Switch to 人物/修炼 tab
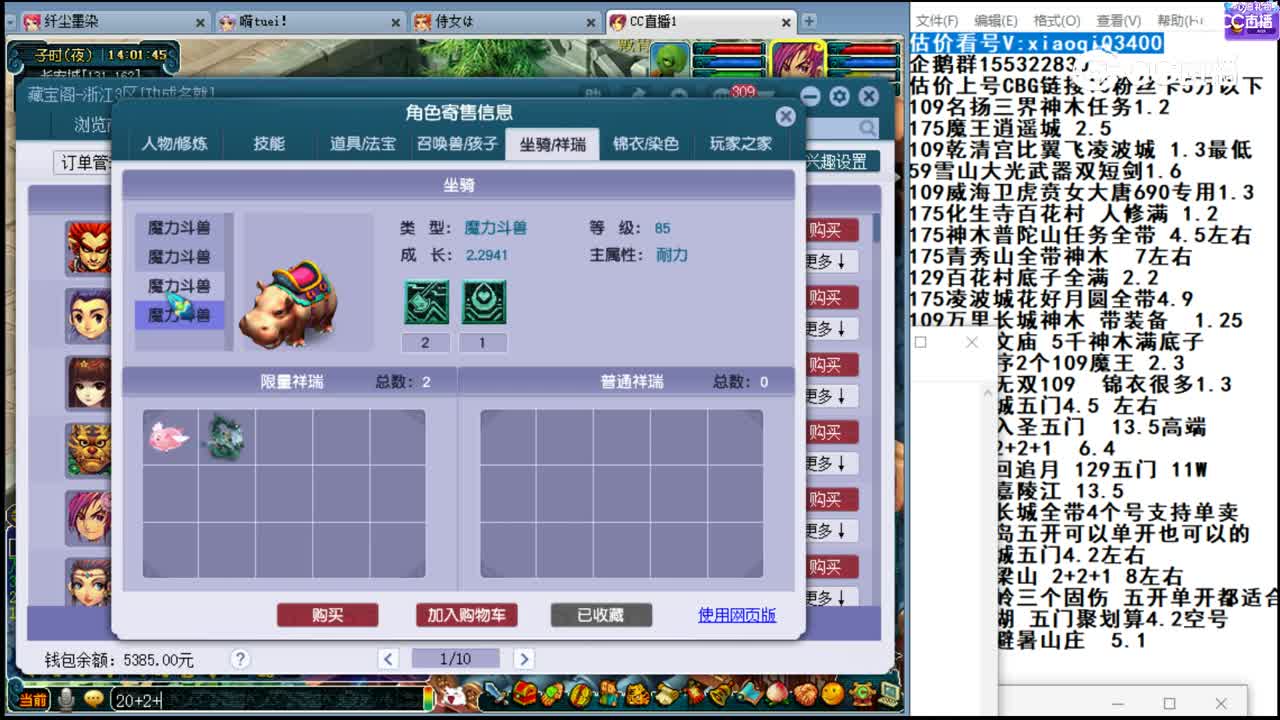This screenshot has height=720, width=1280. pos(174,144)
